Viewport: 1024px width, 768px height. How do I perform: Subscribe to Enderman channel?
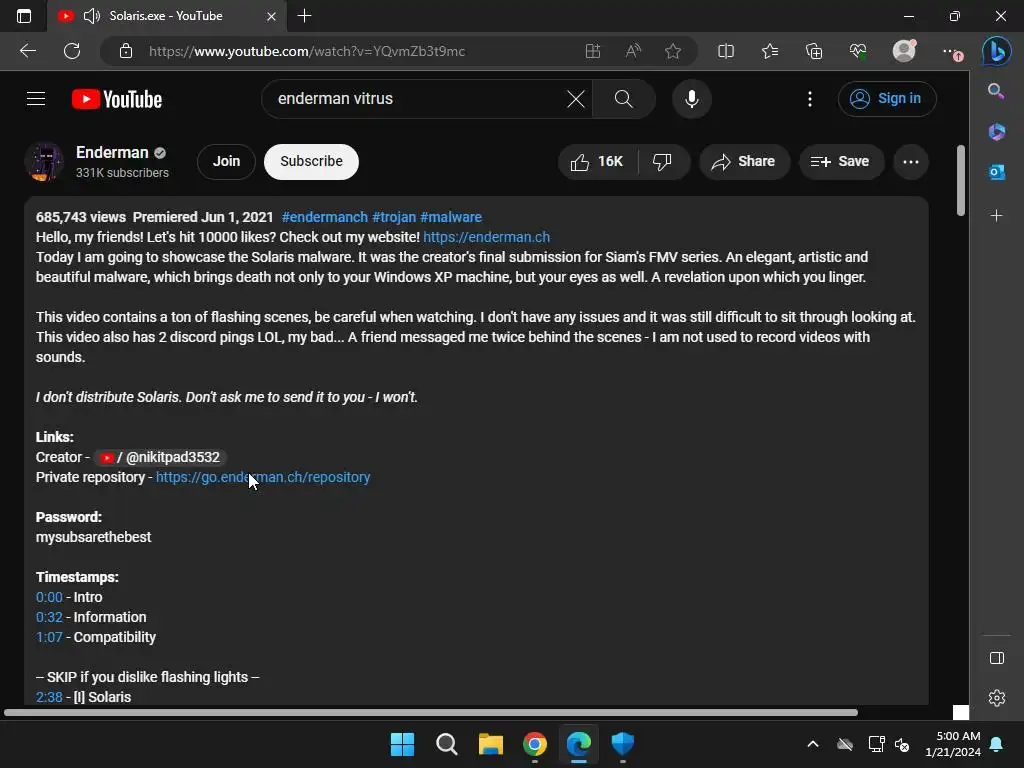coord(311,161)
